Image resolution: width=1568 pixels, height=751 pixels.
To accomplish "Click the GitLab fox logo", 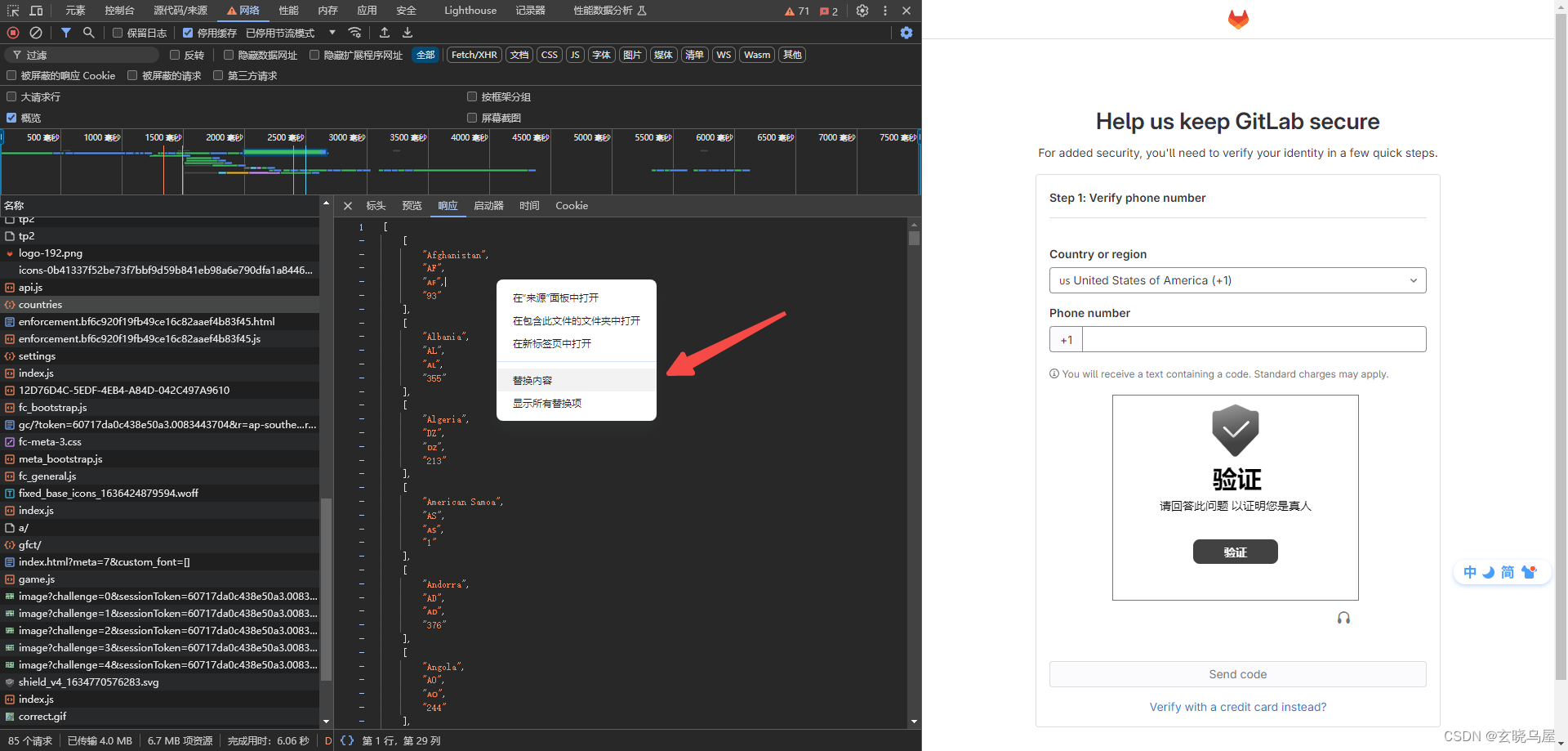I will (1238, 19).
